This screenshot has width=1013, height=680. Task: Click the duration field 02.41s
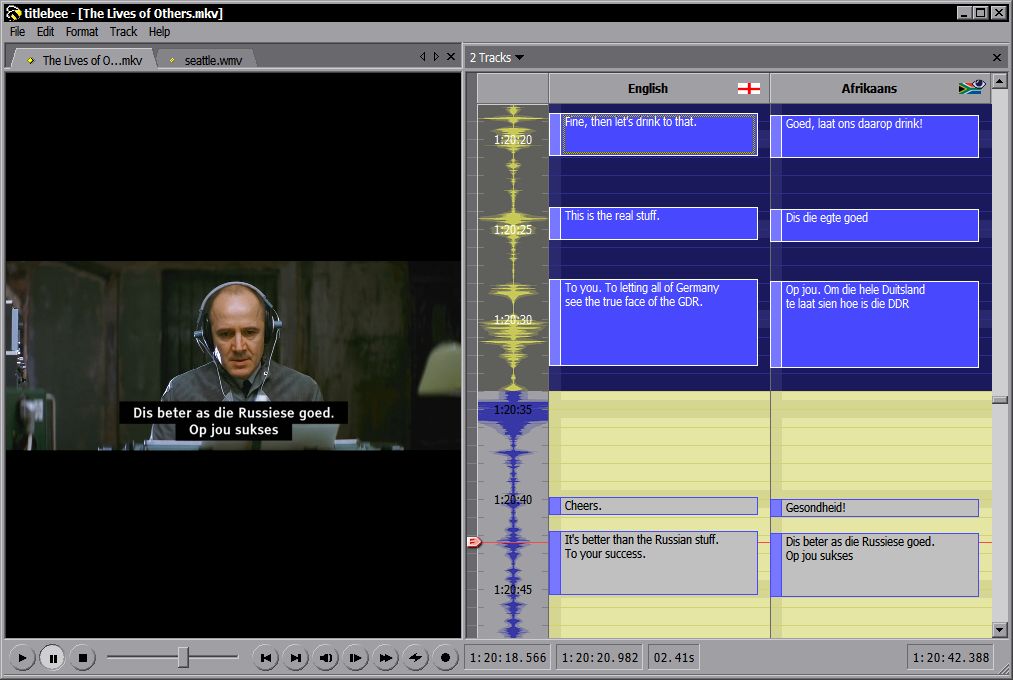tap(674, 657)
